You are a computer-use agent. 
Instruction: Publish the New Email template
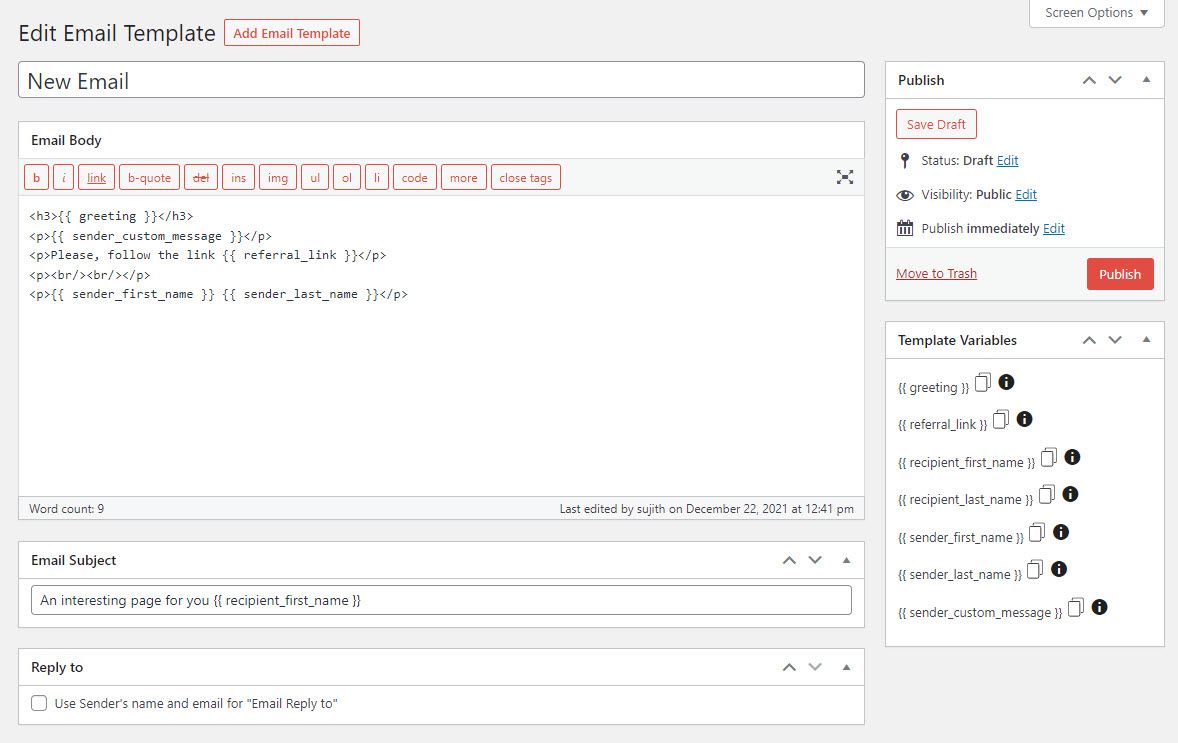coord(1120,273)
